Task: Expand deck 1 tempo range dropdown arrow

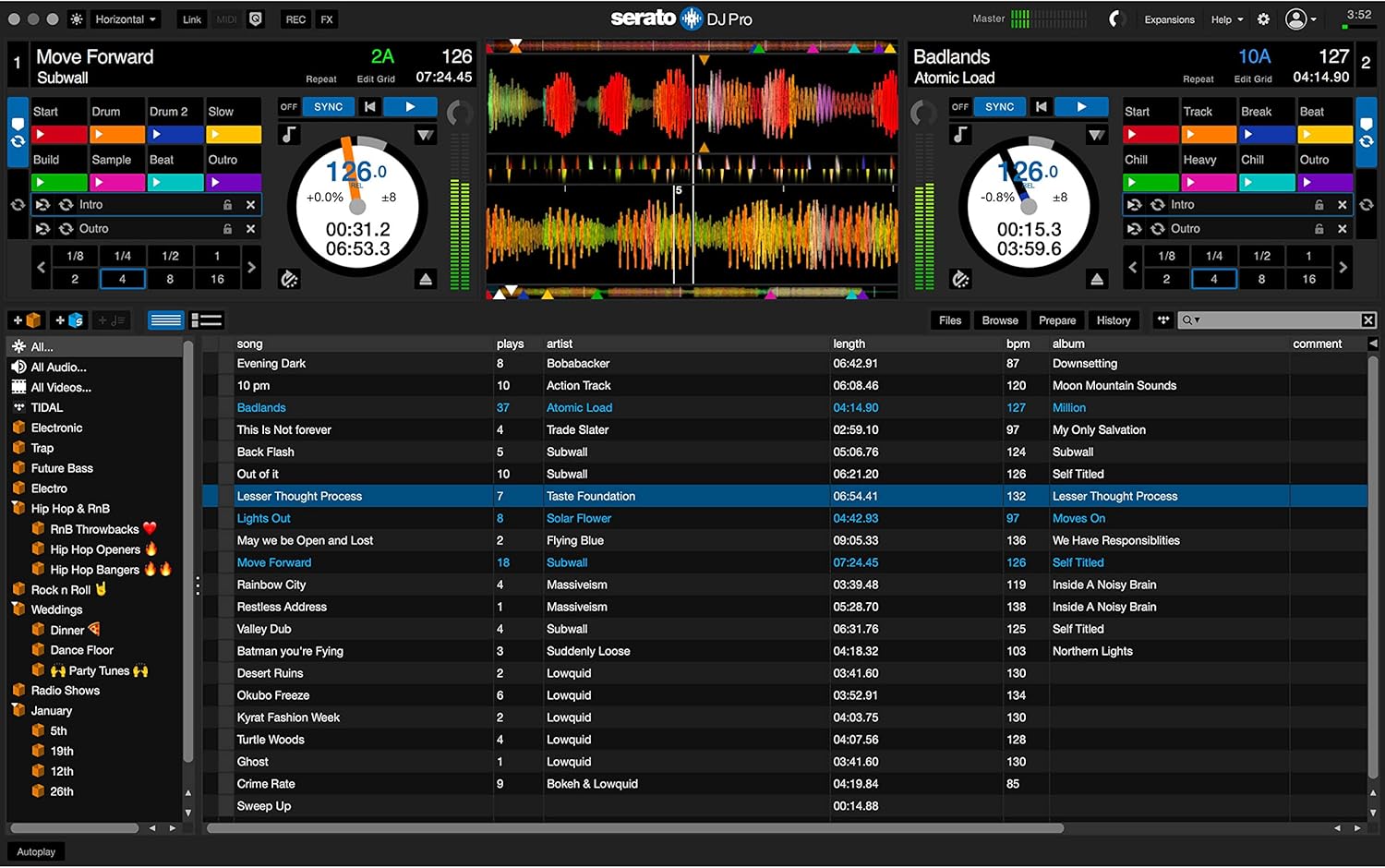Action: click(425, 136)
